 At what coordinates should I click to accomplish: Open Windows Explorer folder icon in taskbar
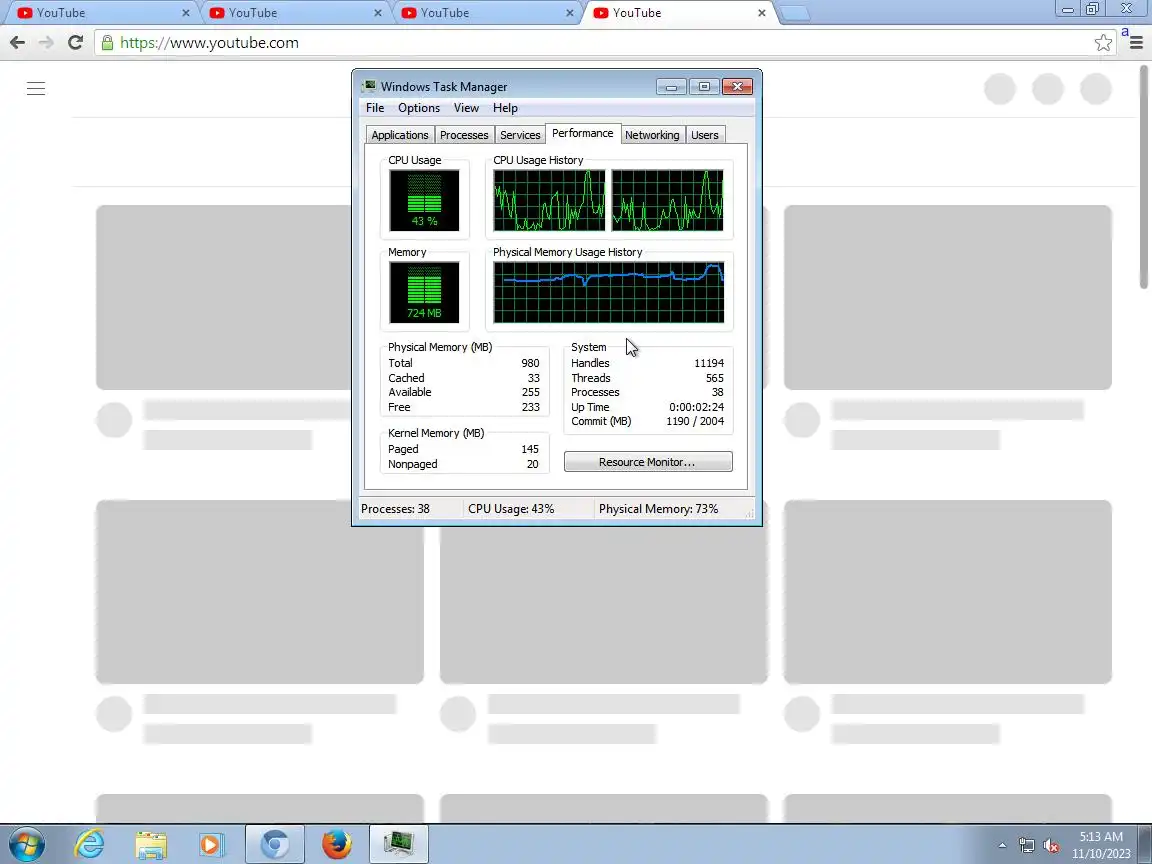151,844
